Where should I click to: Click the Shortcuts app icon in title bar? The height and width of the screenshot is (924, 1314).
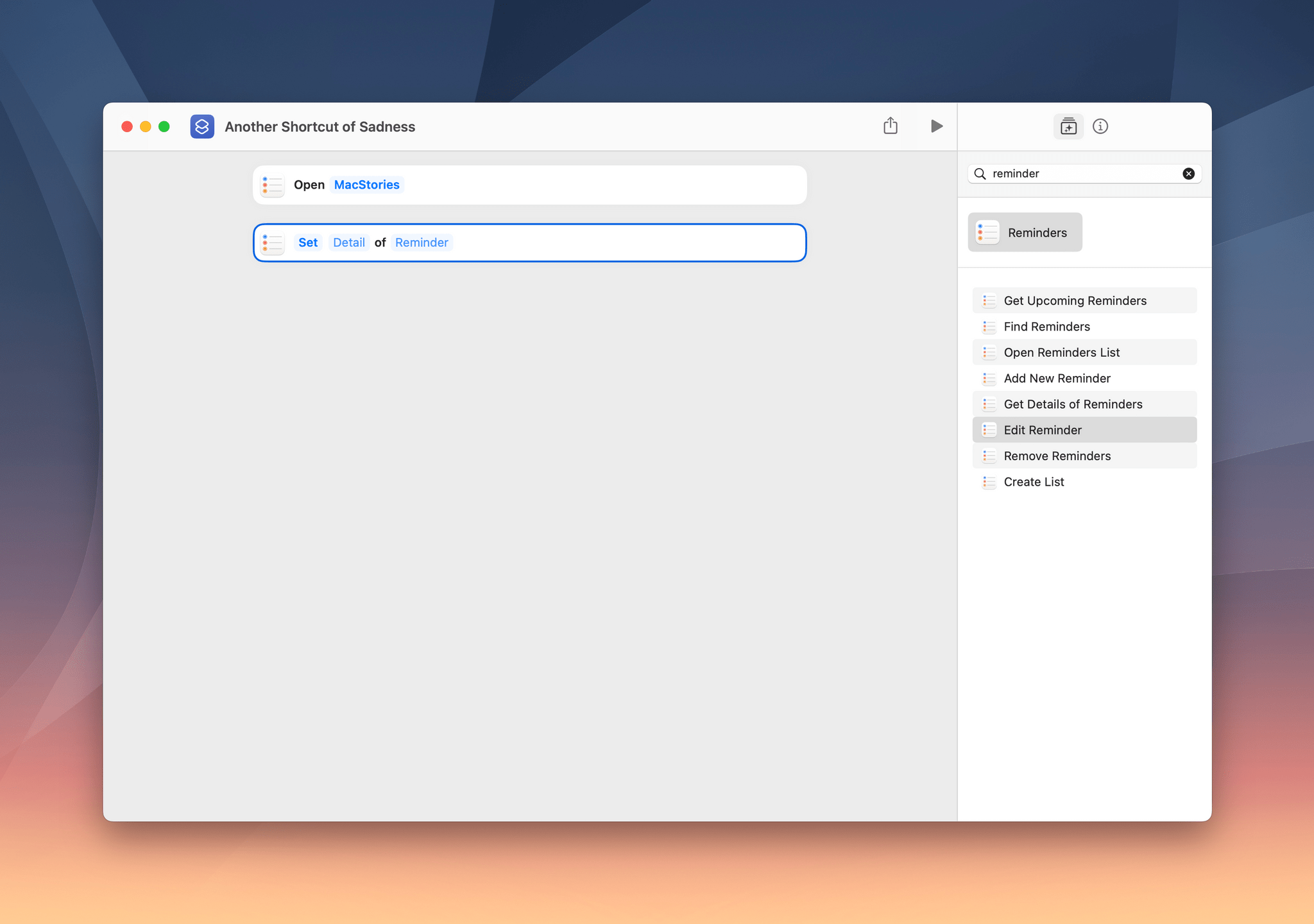[202, 126]
